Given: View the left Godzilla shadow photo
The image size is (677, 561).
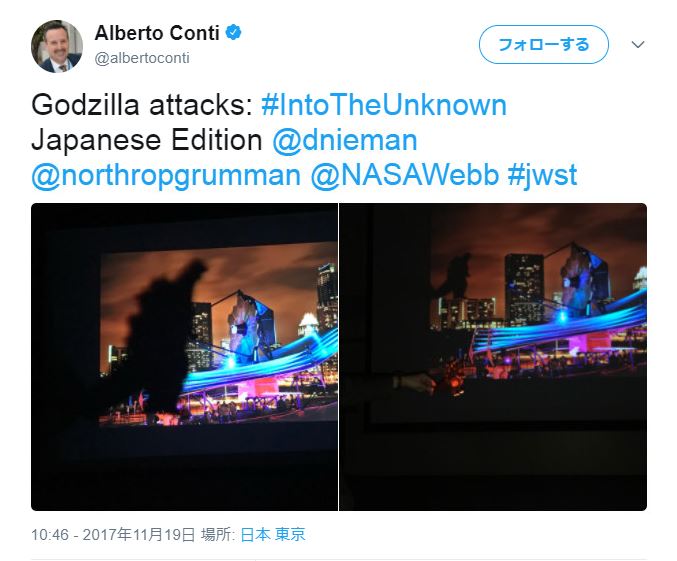Looking at the screenshot, I should [x=184, y=357].
